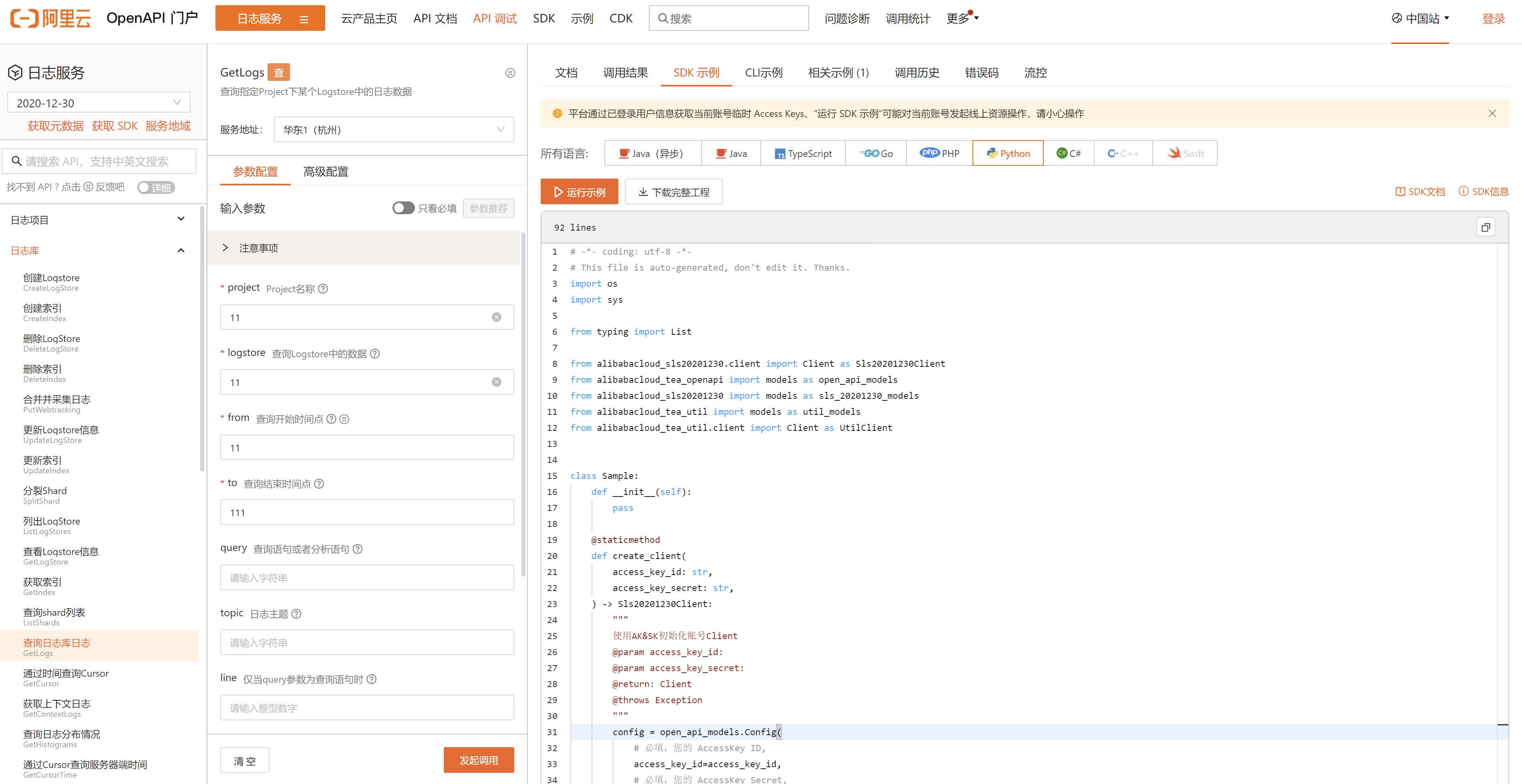
Task: Select Go as the SDK language
Action: [876, 154]
